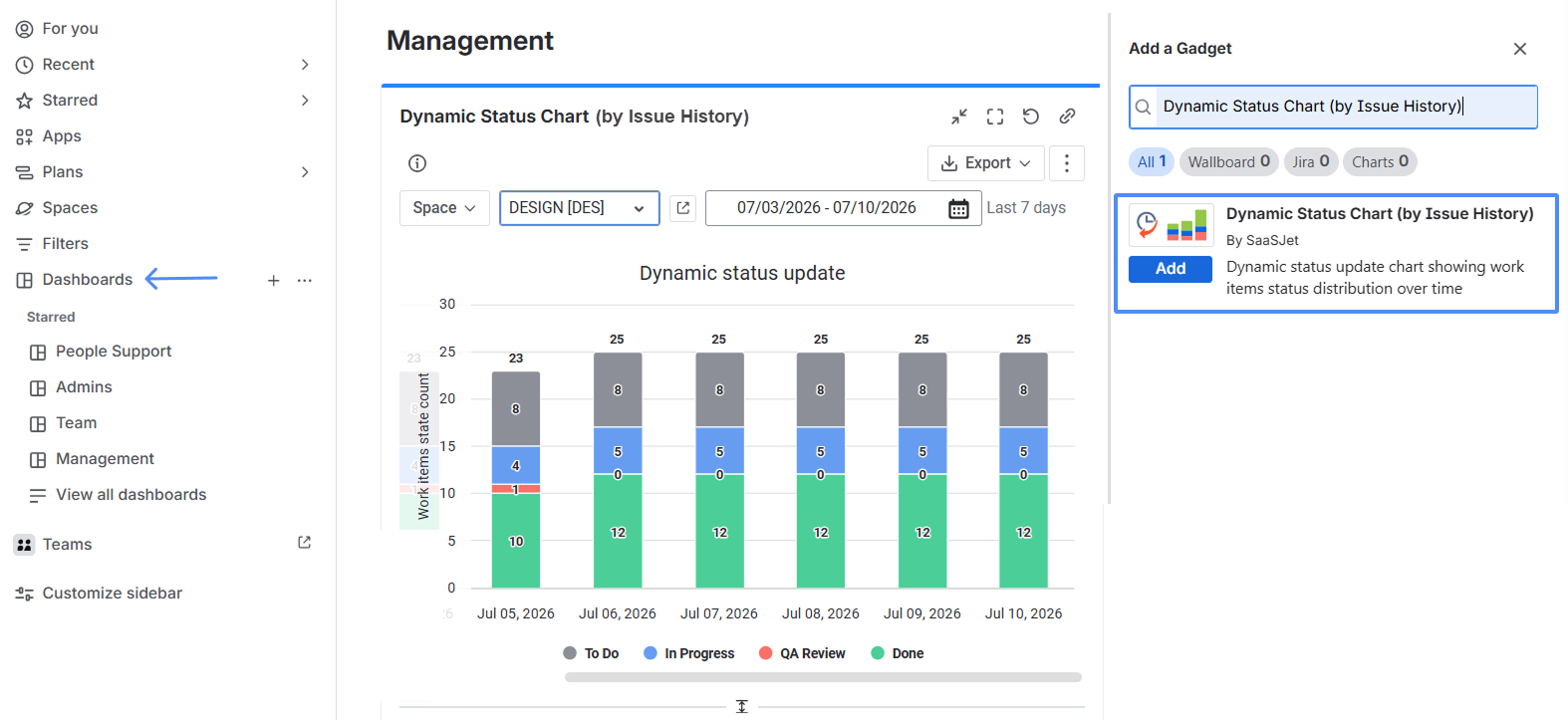Viewport: 1568px width, 720px height.
Task: Toggle QA Review series in legend
Action: tap(802, 653)
